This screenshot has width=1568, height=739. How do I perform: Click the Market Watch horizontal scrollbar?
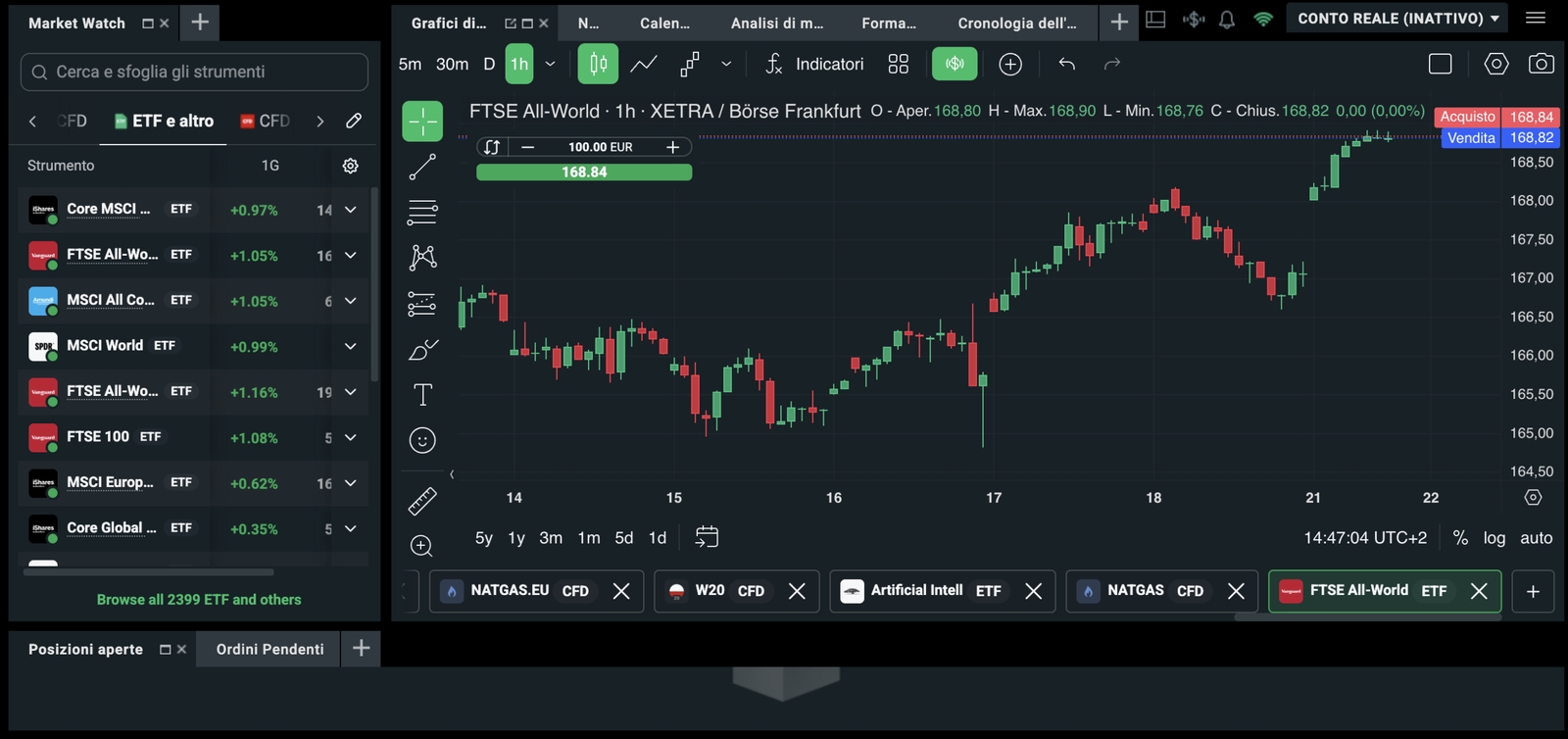[148, 571]
